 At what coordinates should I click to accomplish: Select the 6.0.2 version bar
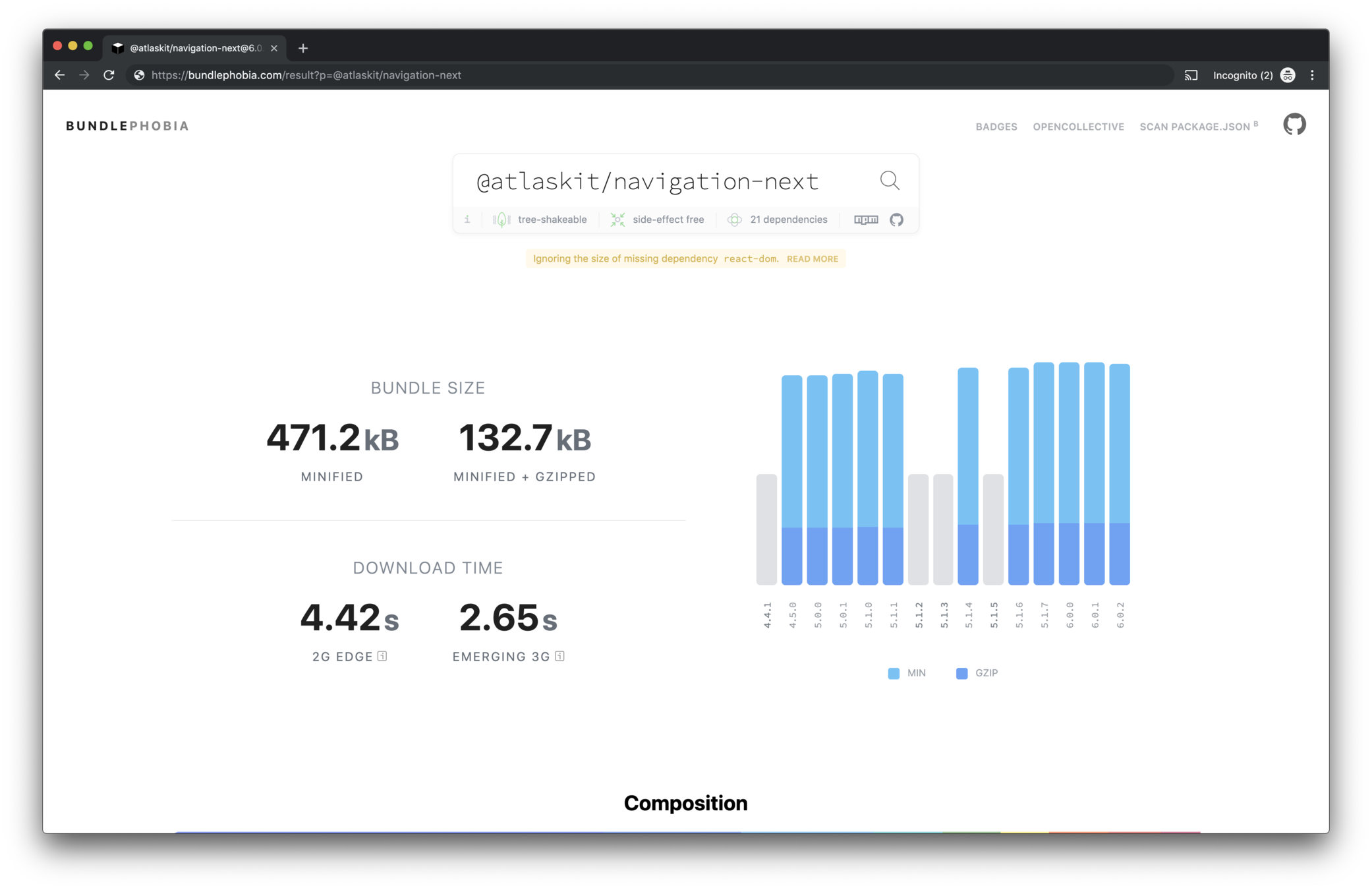[x=1119, y=473]
